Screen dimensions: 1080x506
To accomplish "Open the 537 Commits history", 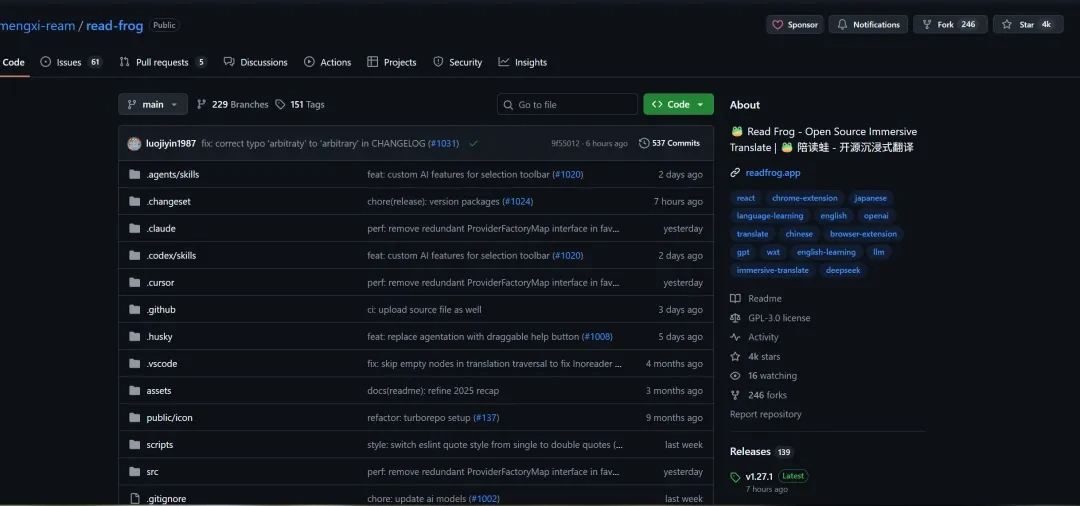I will coord(669,143).
